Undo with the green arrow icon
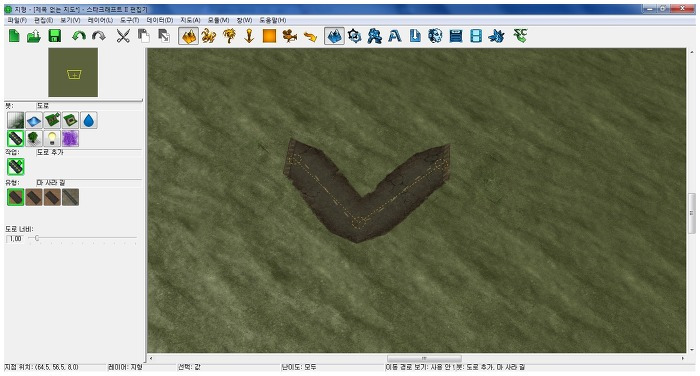 79,36
